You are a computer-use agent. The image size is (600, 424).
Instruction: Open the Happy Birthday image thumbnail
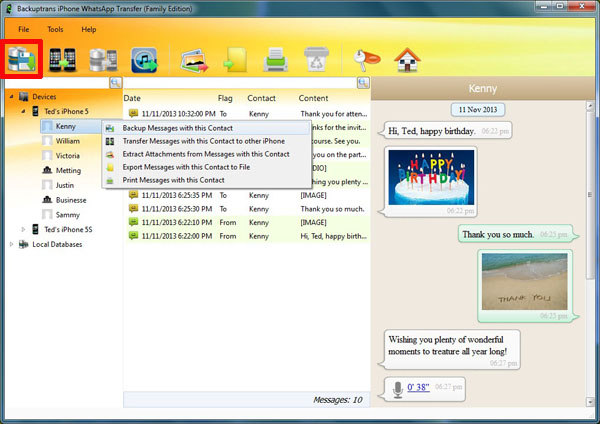[431, 177]
